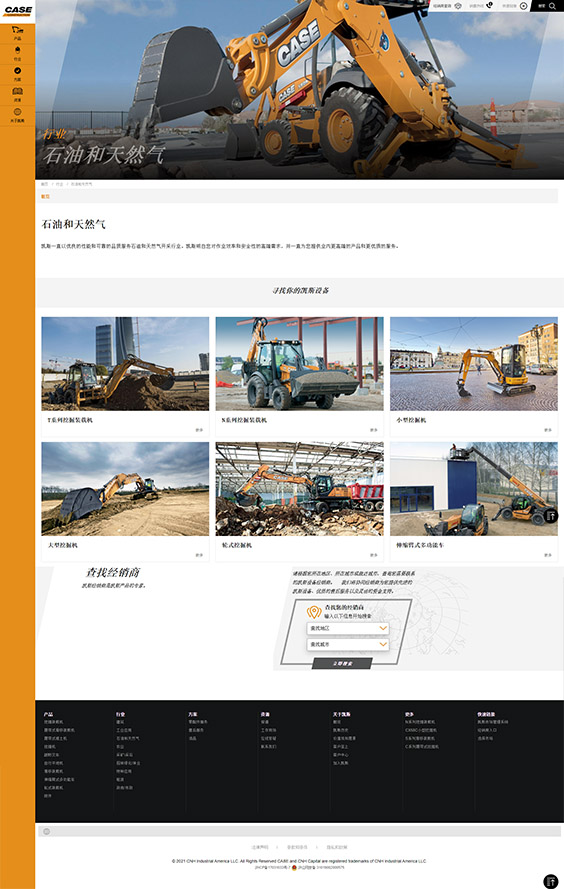Click the N系列挖掘装载机 title text
The width and height of the screenshot is (564, 889).
click(244, 420)
